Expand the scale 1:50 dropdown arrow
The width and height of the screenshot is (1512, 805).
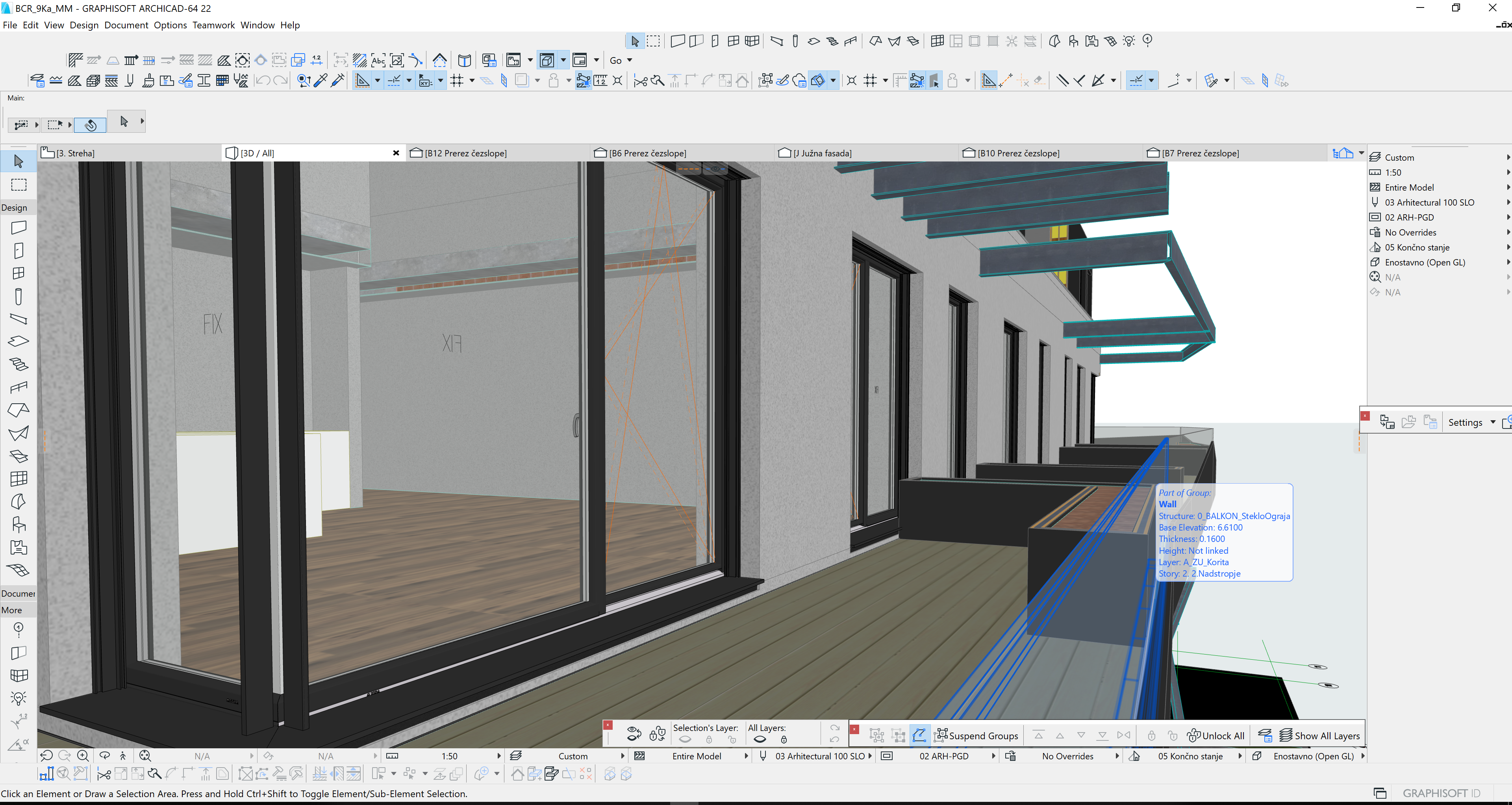point(499,756)
